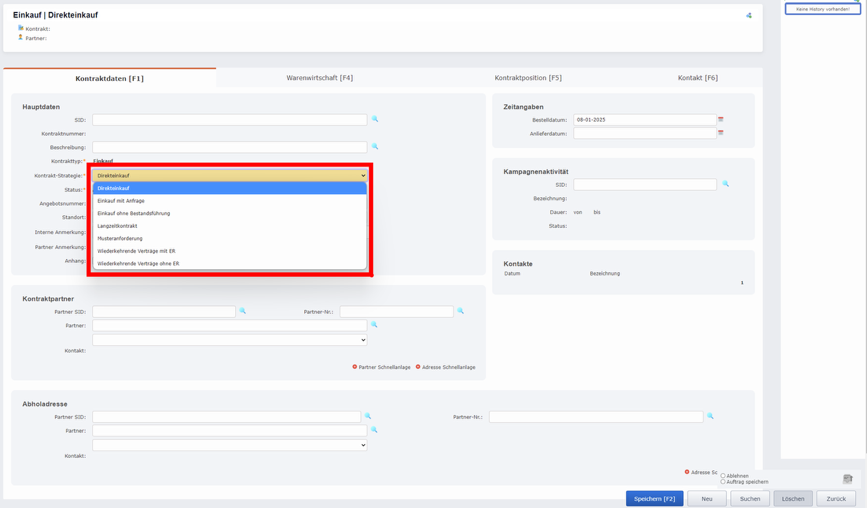Viewport: 867px width, 508px height.
Task: Click the search icon next to Abholadresse Partner SID
Action: tap(368, 416)
